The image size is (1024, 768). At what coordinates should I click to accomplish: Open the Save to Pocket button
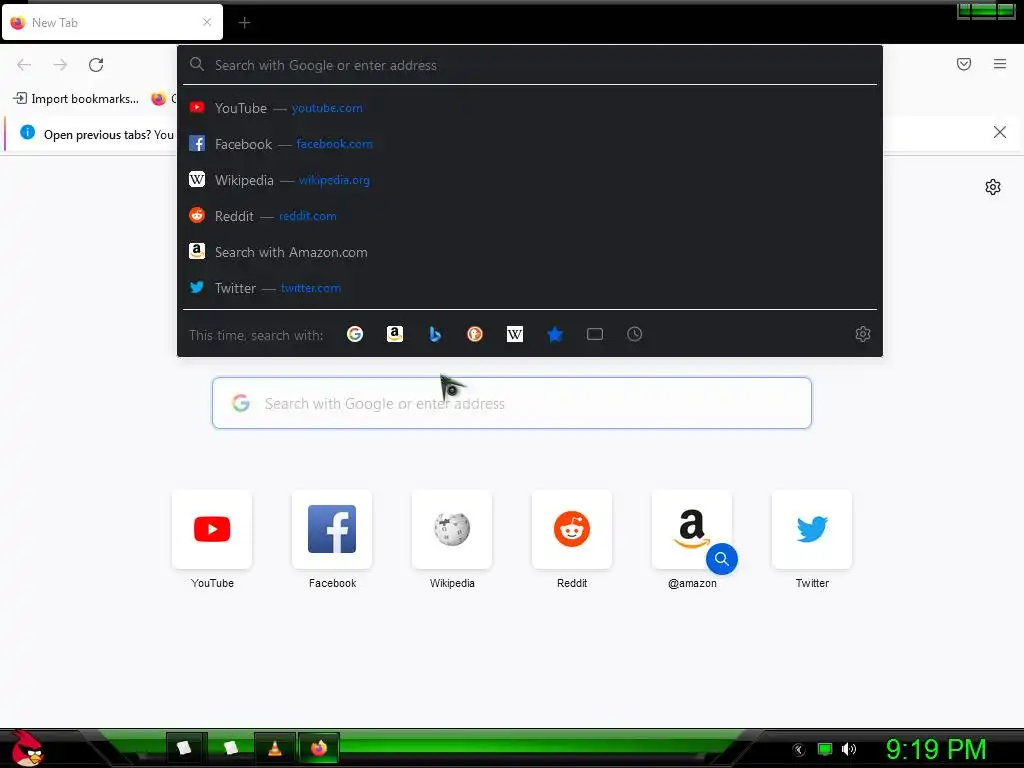click(964, 64)
